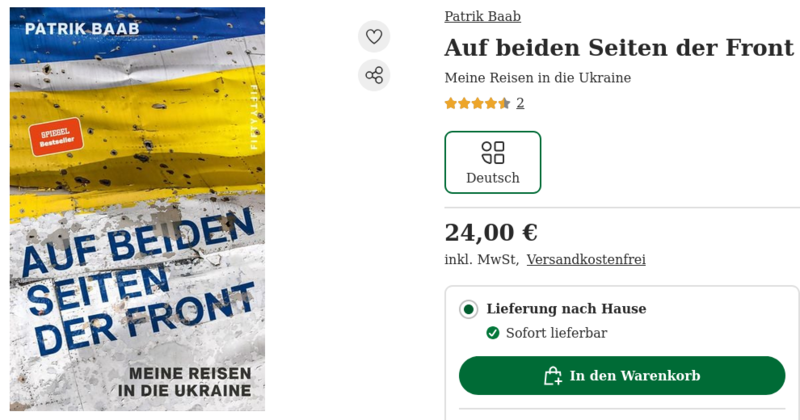Click the 24,00 € price
The height and width of the screenshot is (420, 800).
pos(491,232)
